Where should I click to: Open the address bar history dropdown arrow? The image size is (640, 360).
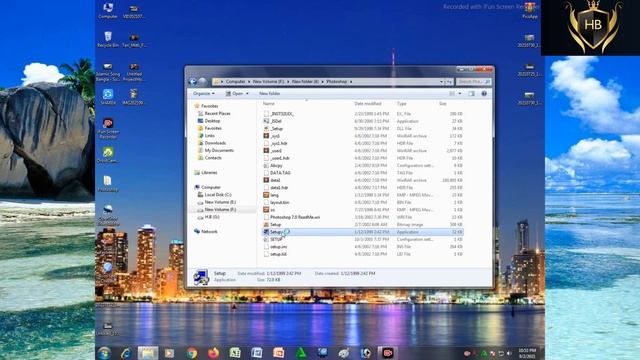pos(441,82)
